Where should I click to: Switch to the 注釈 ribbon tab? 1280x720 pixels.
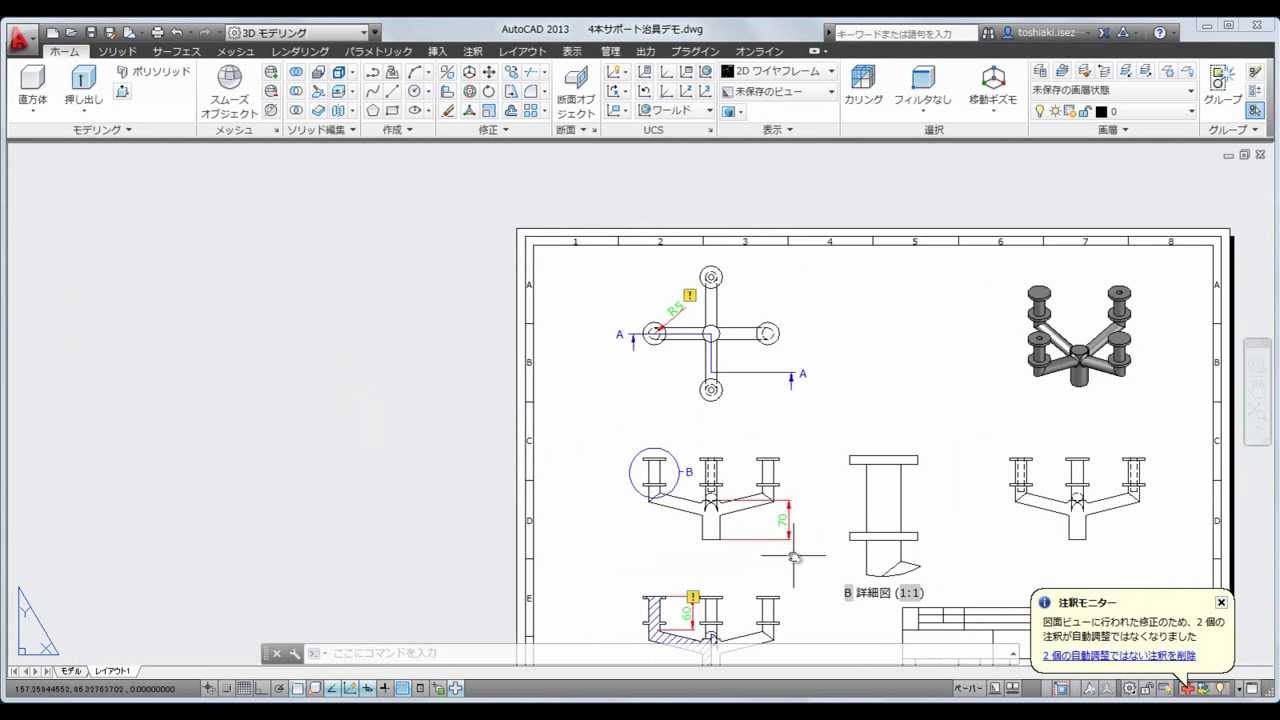[473, 51]
